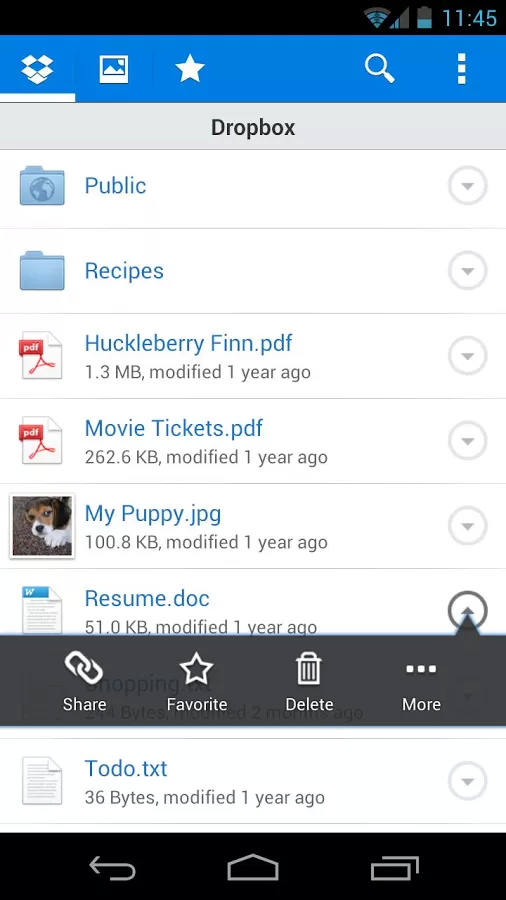Expand options for Movie Tickets.pdf
The image size is (506, 900).
(468, 441)
